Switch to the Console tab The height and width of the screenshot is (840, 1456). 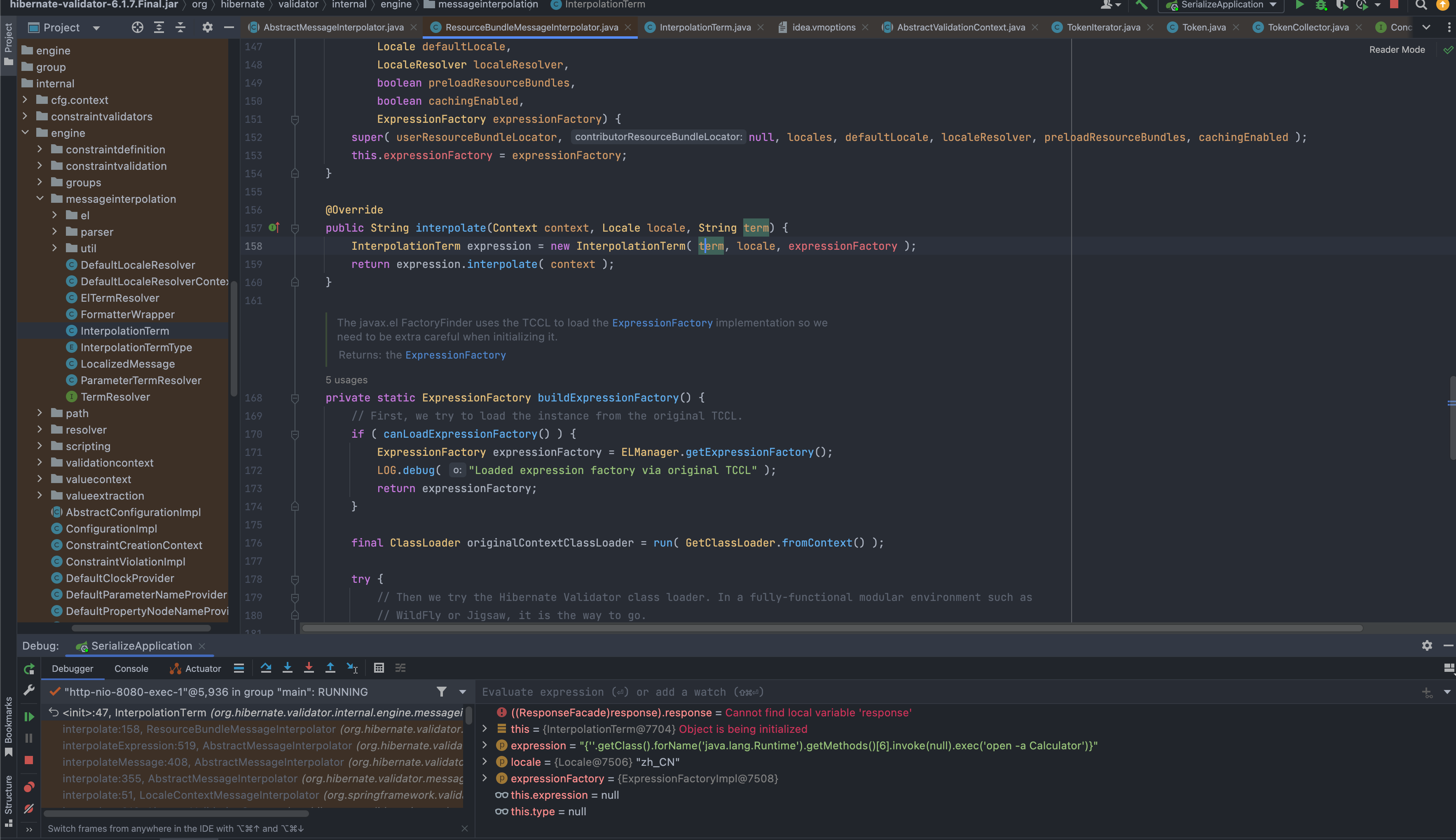131,669
